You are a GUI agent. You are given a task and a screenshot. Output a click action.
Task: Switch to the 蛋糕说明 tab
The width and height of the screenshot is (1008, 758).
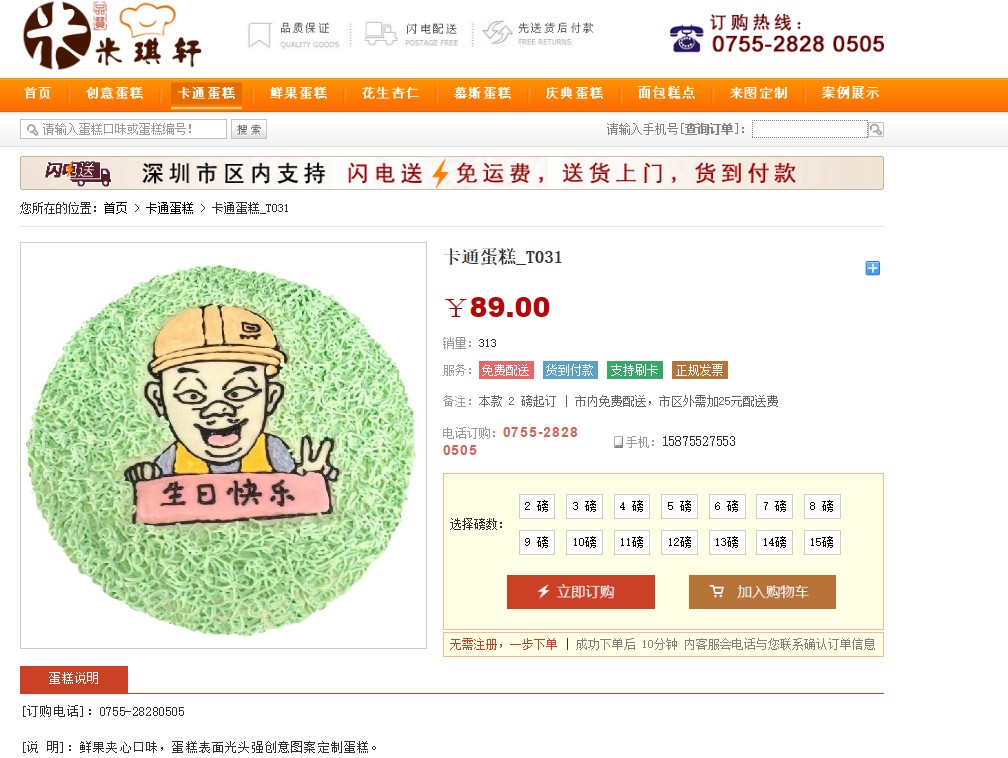click(74, 679)
